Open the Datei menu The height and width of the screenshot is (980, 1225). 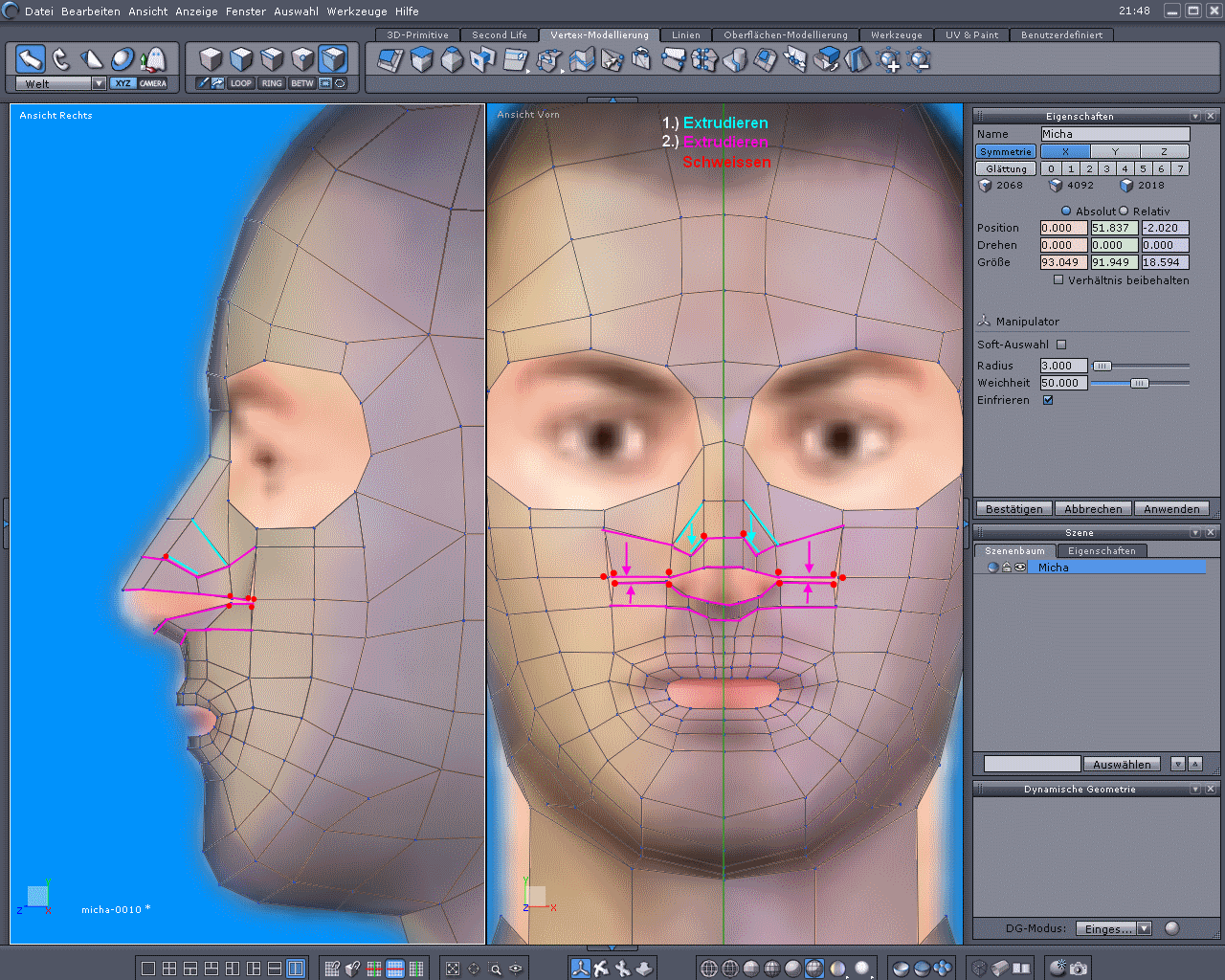tap(39, 11)
